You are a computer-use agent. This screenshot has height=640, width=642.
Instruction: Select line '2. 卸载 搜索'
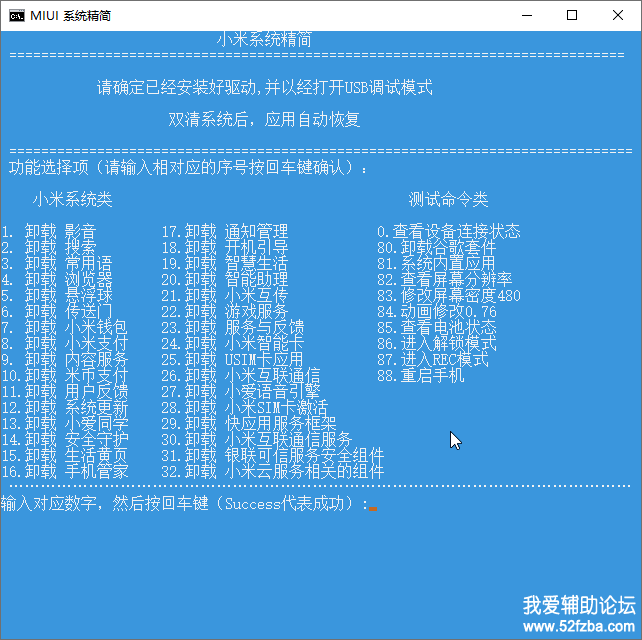coord(49,248)
